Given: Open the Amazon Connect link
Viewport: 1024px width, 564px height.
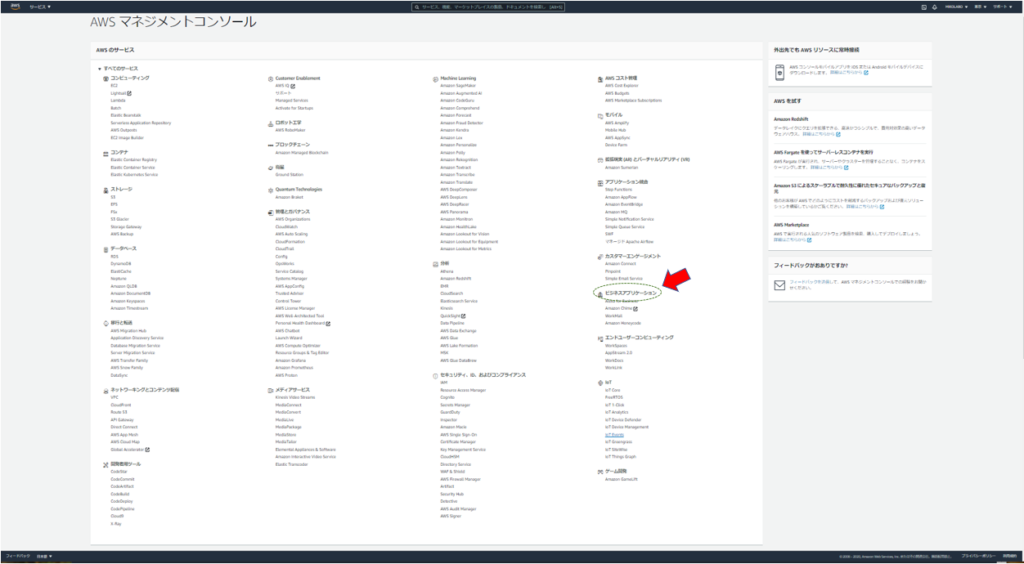Looking at the screenshot, I should tap(620, 264).
